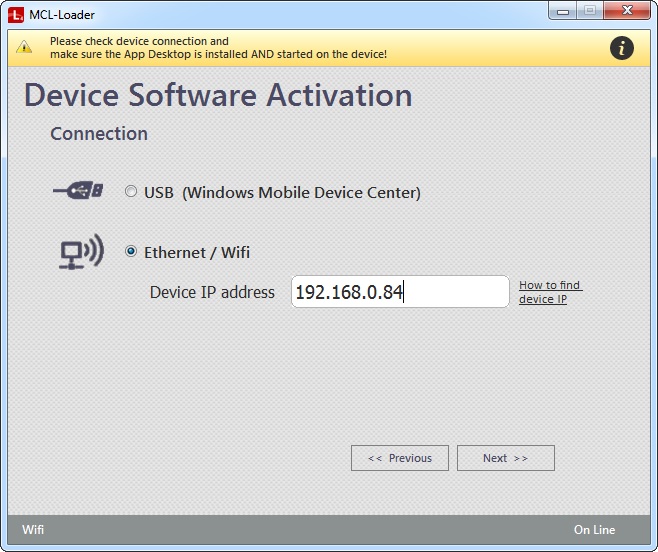Click the USB connector icon
The image size is (658, 552).
79,192
